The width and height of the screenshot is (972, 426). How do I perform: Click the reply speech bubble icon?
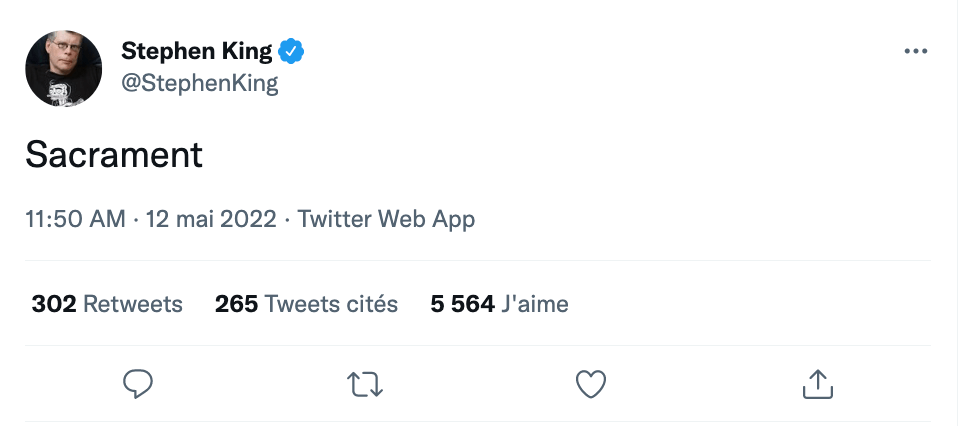coord(137,383)
